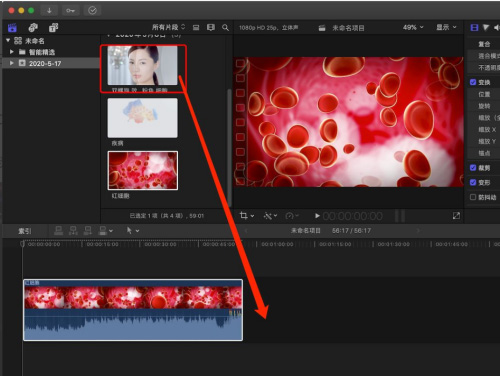
Task: Select the 智能精选 row in sidebar
Action: 51,52
